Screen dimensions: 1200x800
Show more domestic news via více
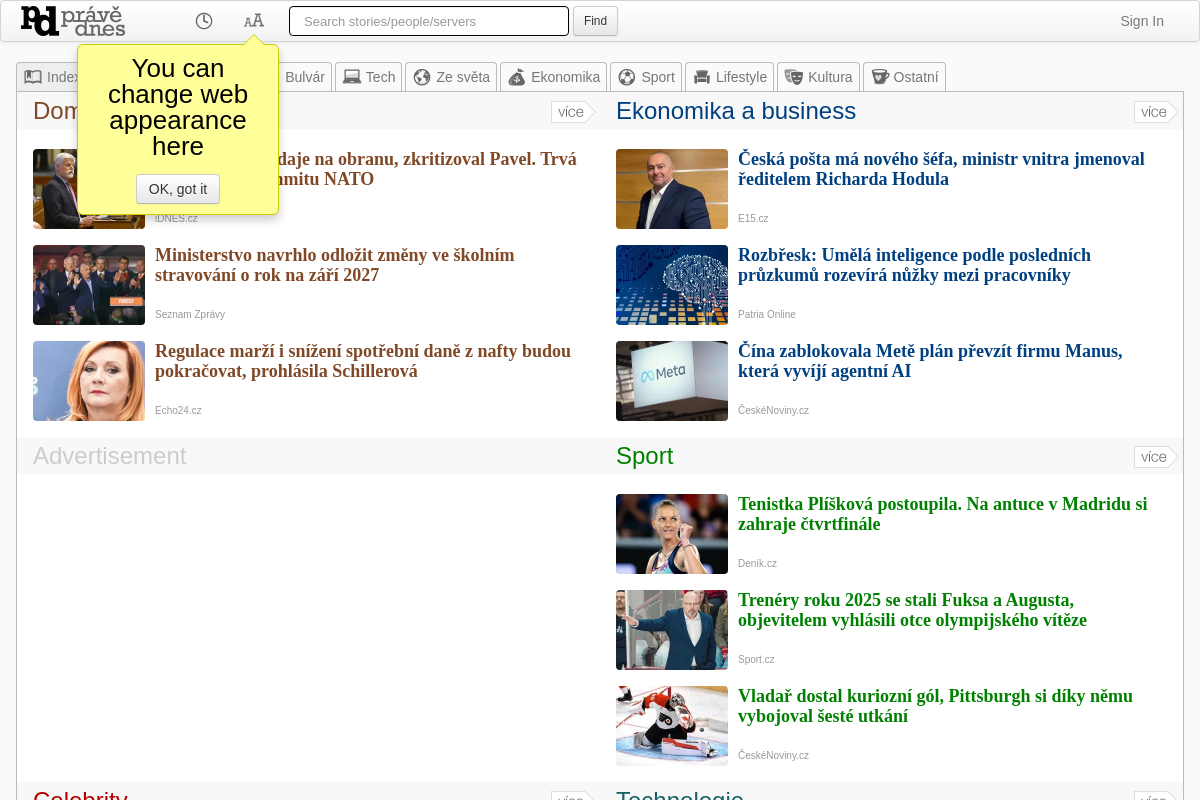[x=571, y=112]
